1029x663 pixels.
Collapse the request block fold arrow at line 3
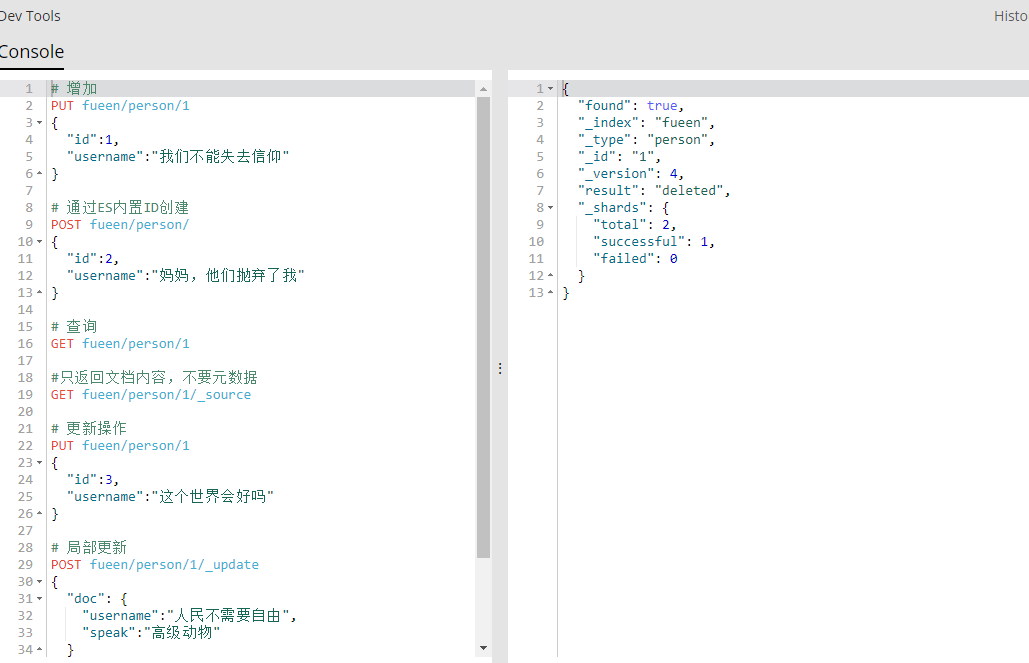point(39,123)
